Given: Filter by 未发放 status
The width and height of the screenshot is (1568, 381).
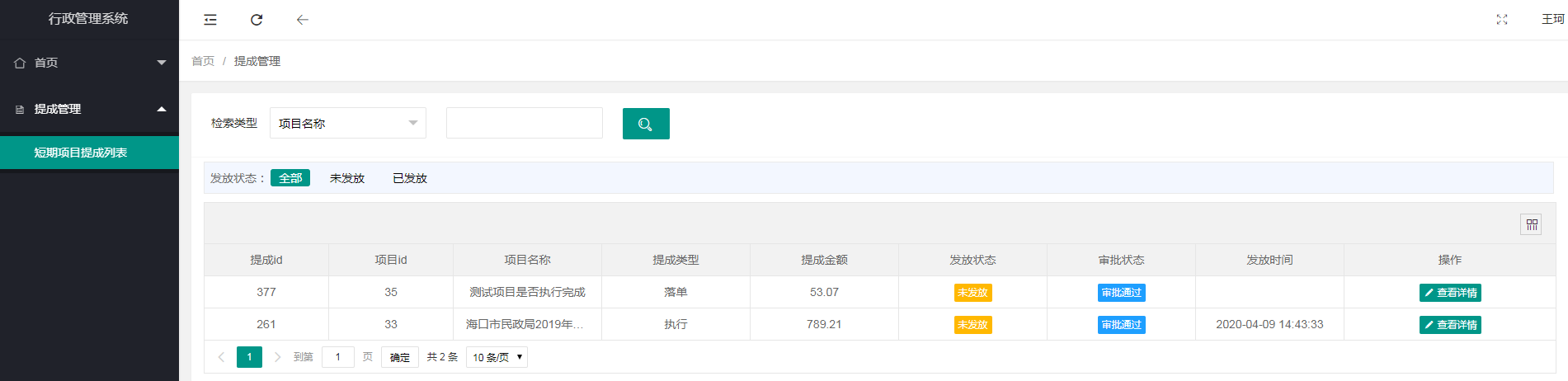Looking at the screenshot, I should point(347,178).
